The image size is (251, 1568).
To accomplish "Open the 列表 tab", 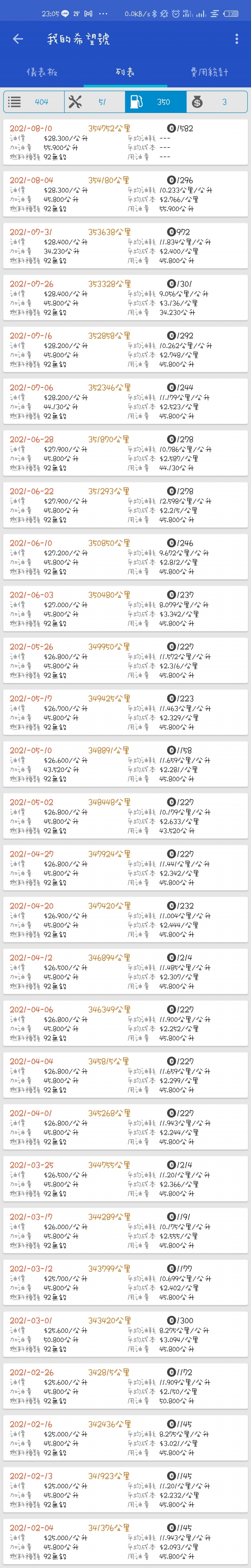I will (x=125, y=72).
